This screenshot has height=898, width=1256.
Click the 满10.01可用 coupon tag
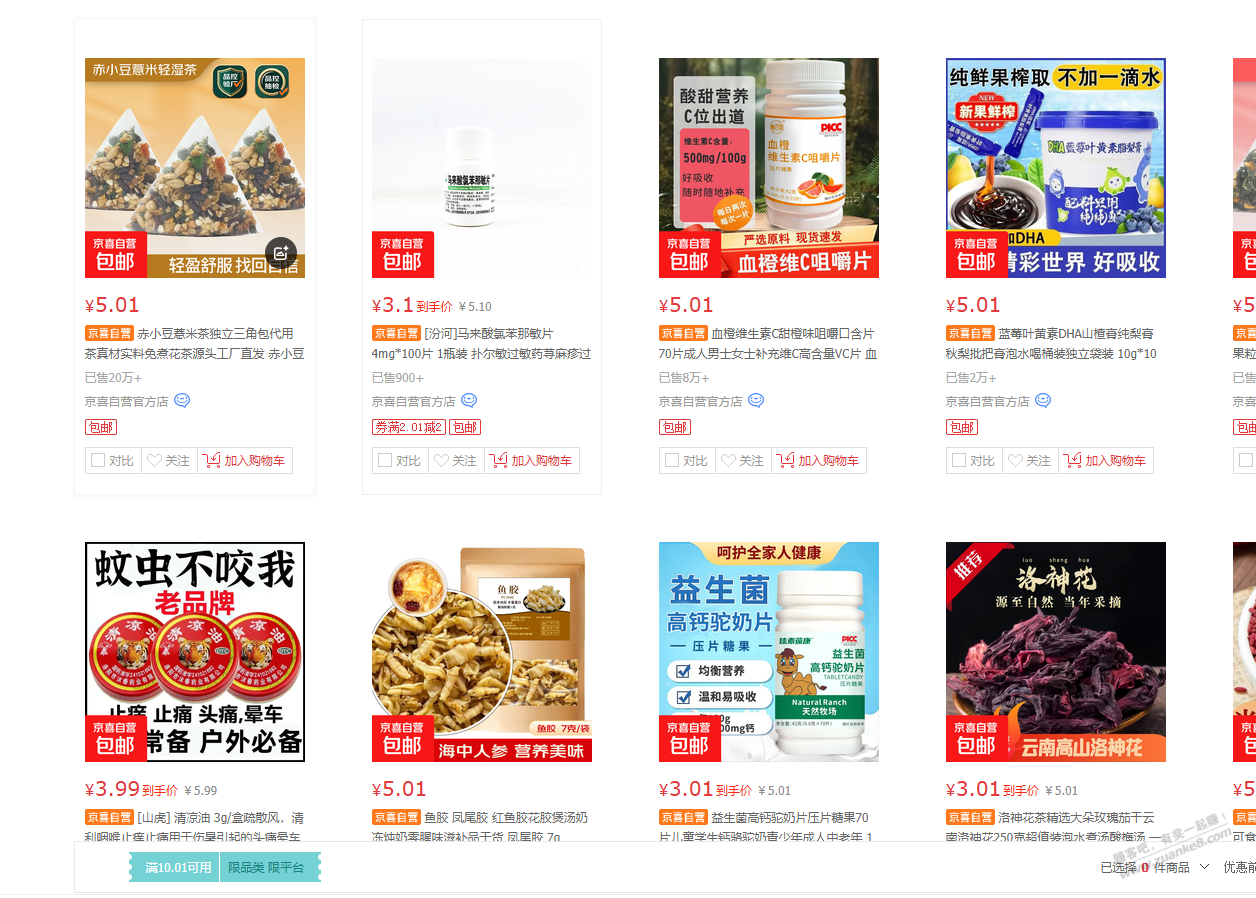point(178,867)
